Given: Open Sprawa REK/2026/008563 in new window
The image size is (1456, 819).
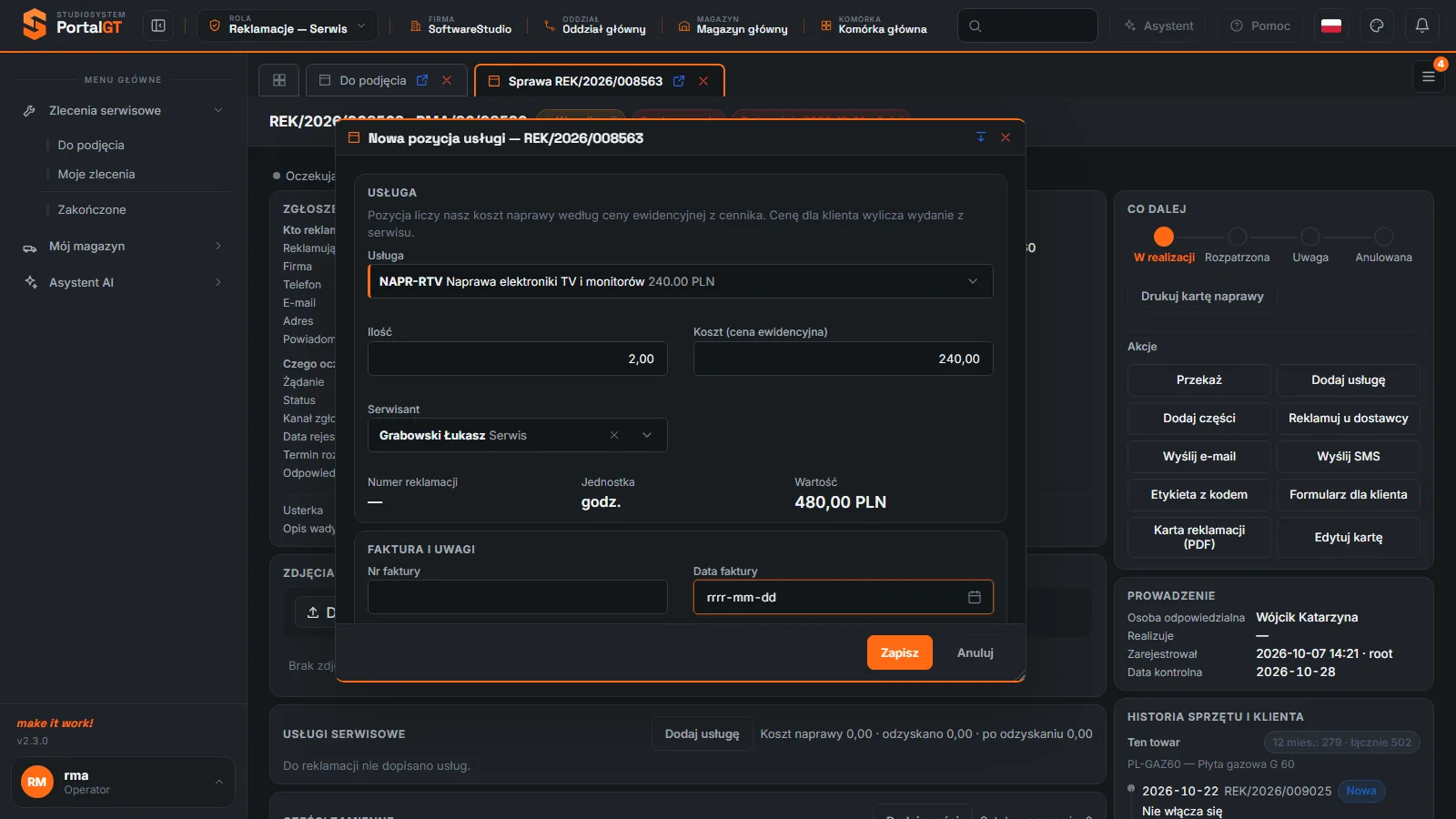Looking at the screenshot, I should pos(679,81).
